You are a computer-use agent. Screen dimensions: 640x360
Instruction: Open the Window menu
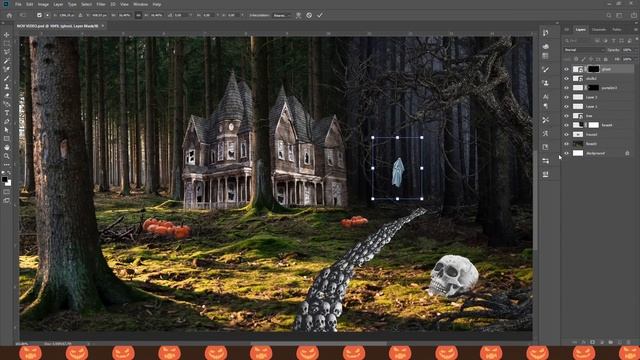click(x=140, y=4)
